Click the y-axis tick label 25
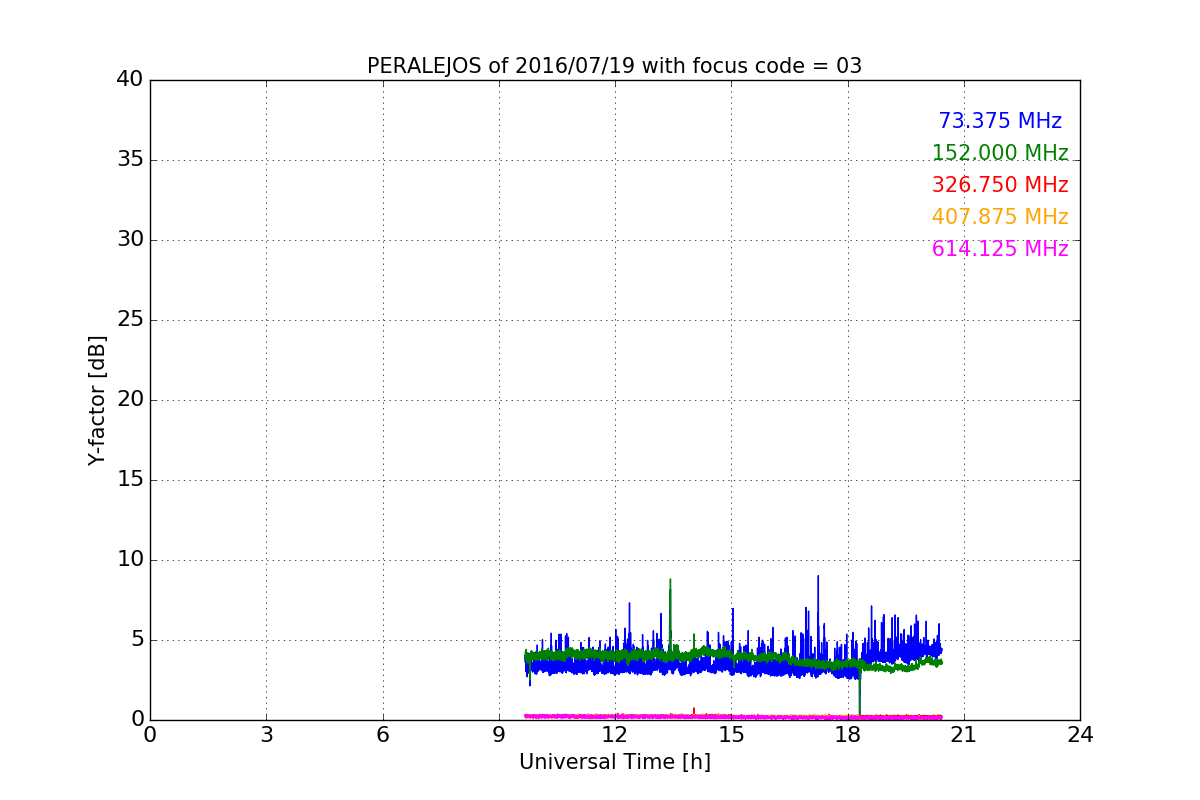The image size is (1200, 800). [130, 320]
